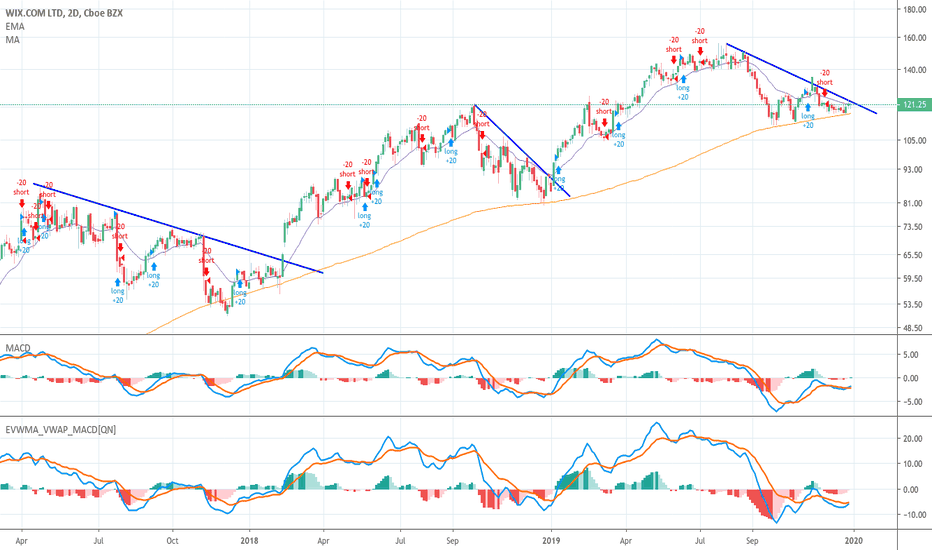Select the long blue trendline spanning 2017 to April 2018
Screen dimensions: 932x550
pos(178,228)
